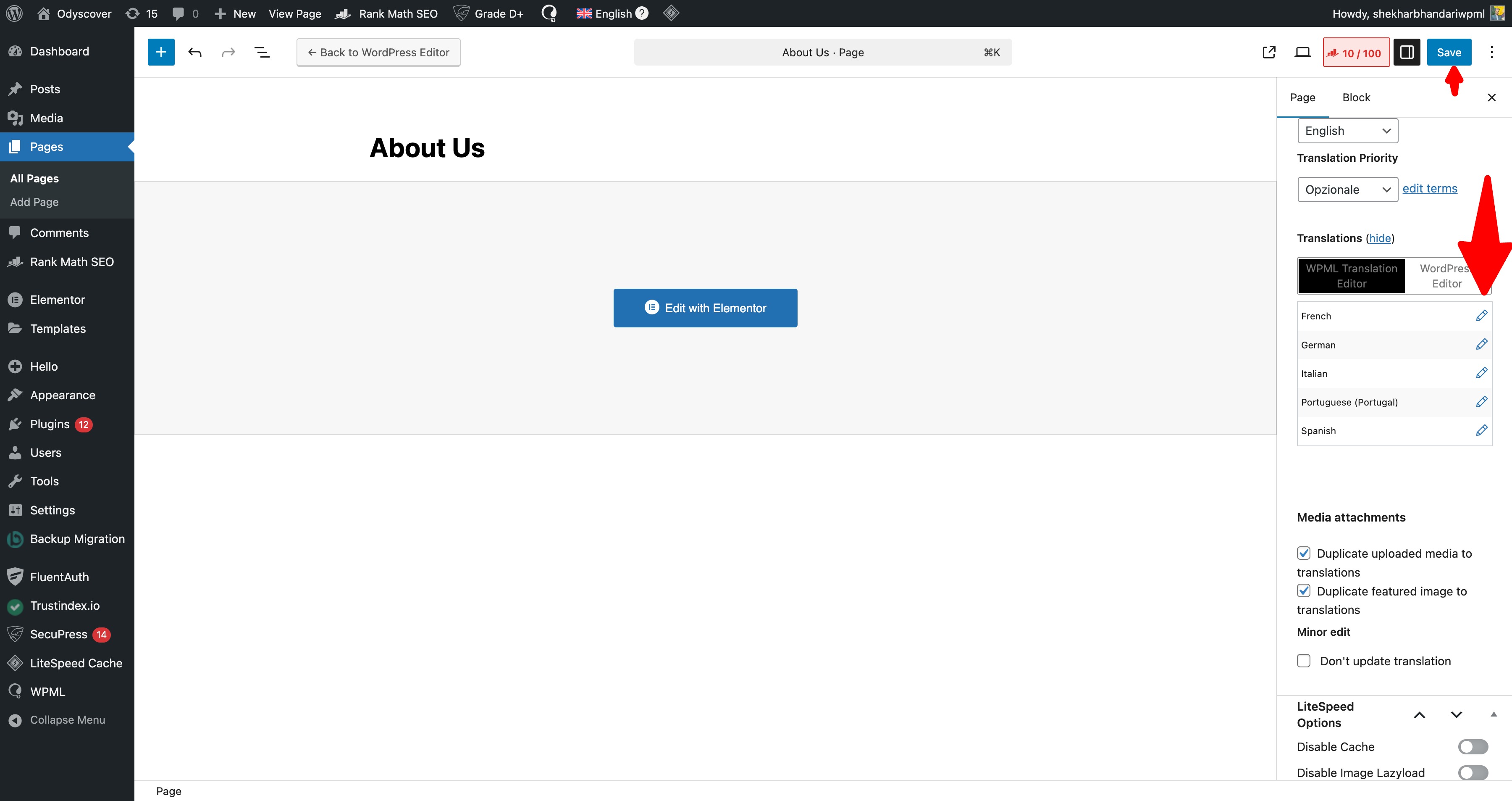The height and width of the screenshot is (801, 1512).
Task: Click the desktop view device icon
Action: click(x=1302, y=52)
